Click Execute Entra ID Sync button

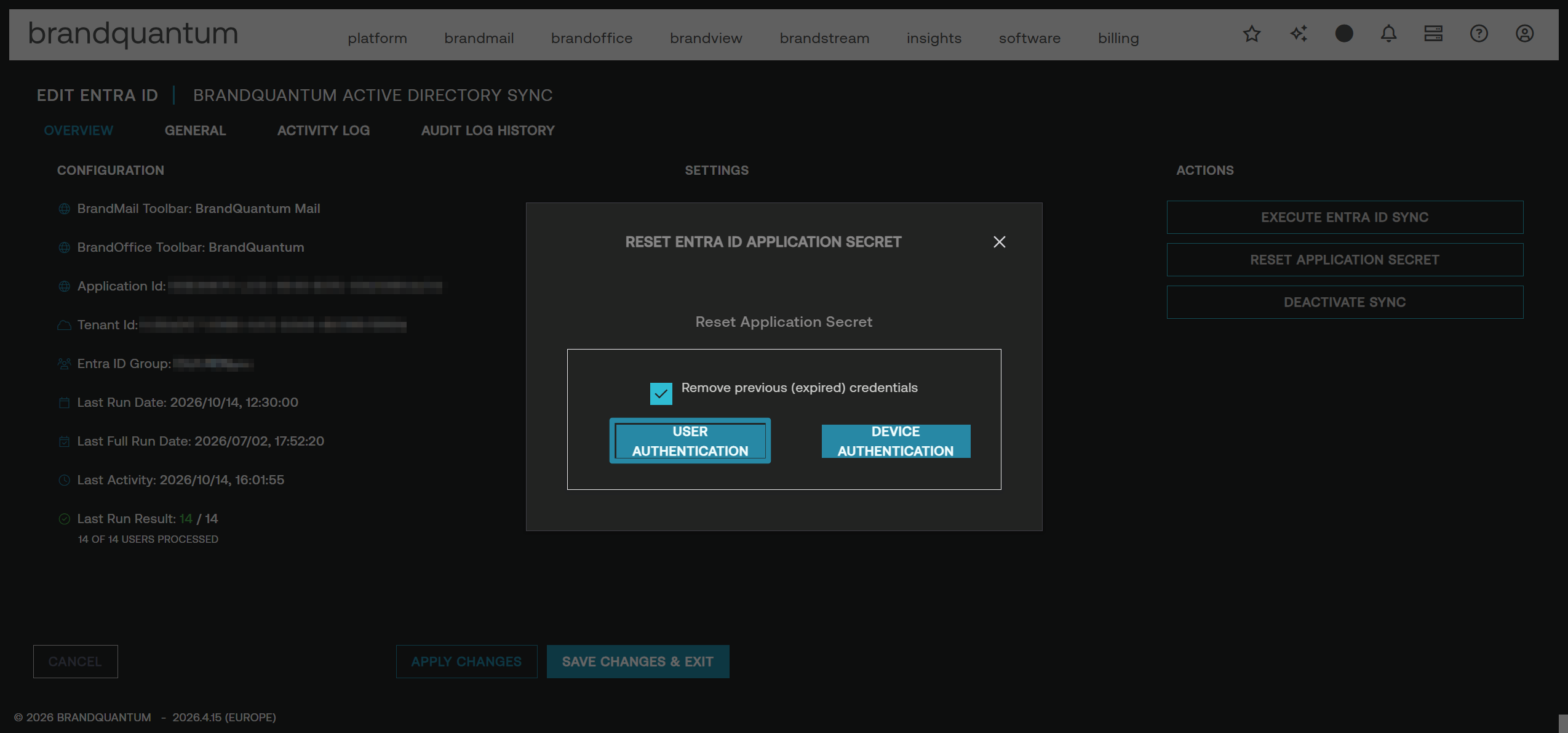pyautogui.click(x=1345, y=217)
